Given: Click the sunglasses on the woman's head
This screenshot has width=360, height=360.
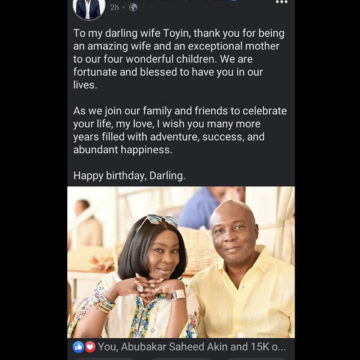Looking at the screenshot, I should [157, 221].
